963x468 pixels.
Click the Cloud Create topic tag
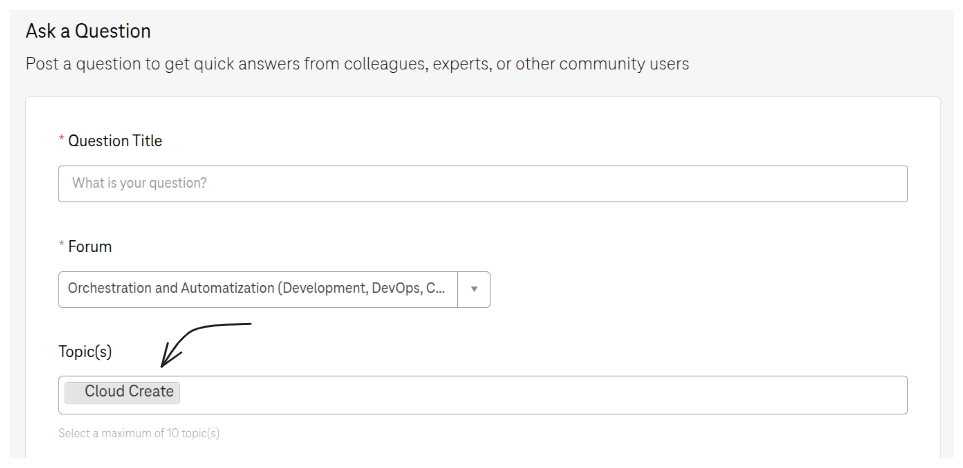tap(129, 392)
